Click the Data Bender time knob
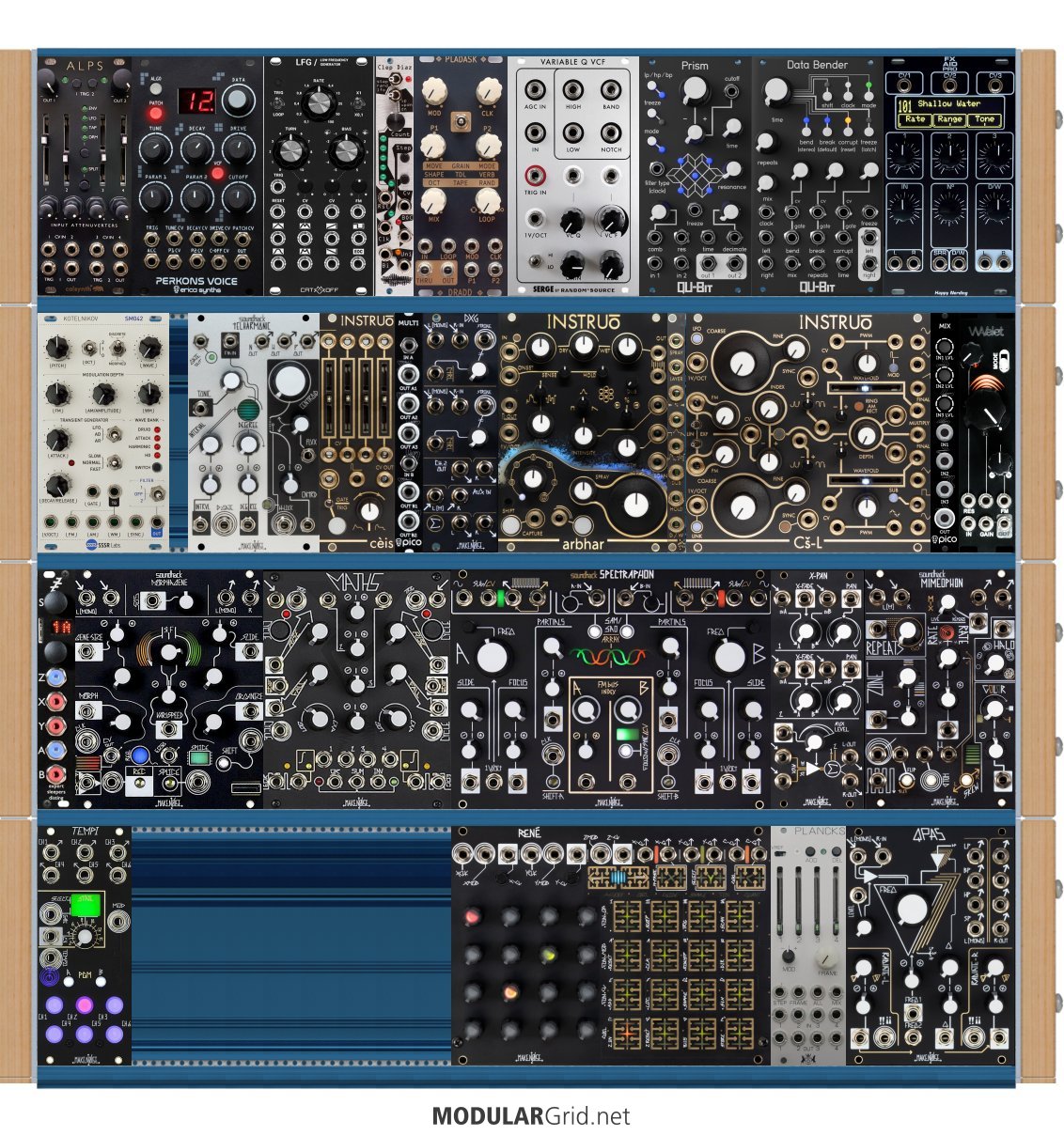This screenshot has width=1064, height=1136. tap(776, 91)
